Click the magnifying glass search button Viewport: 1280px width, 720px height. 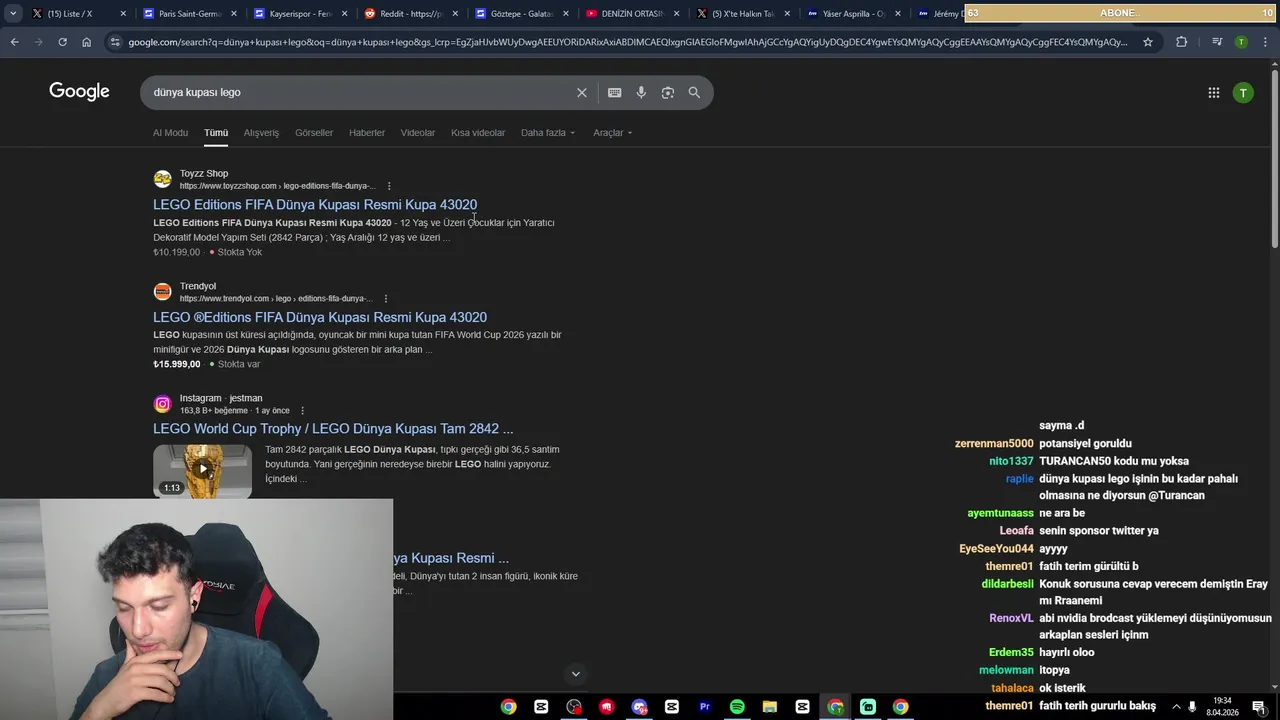[694, 92]
